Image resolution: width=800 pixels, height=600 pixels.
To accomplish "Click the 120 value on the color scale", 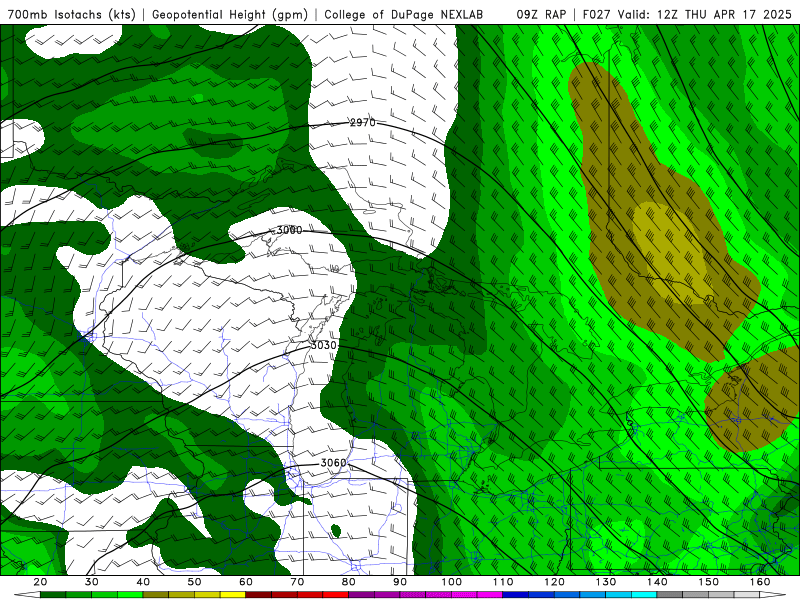I will 555,582.
